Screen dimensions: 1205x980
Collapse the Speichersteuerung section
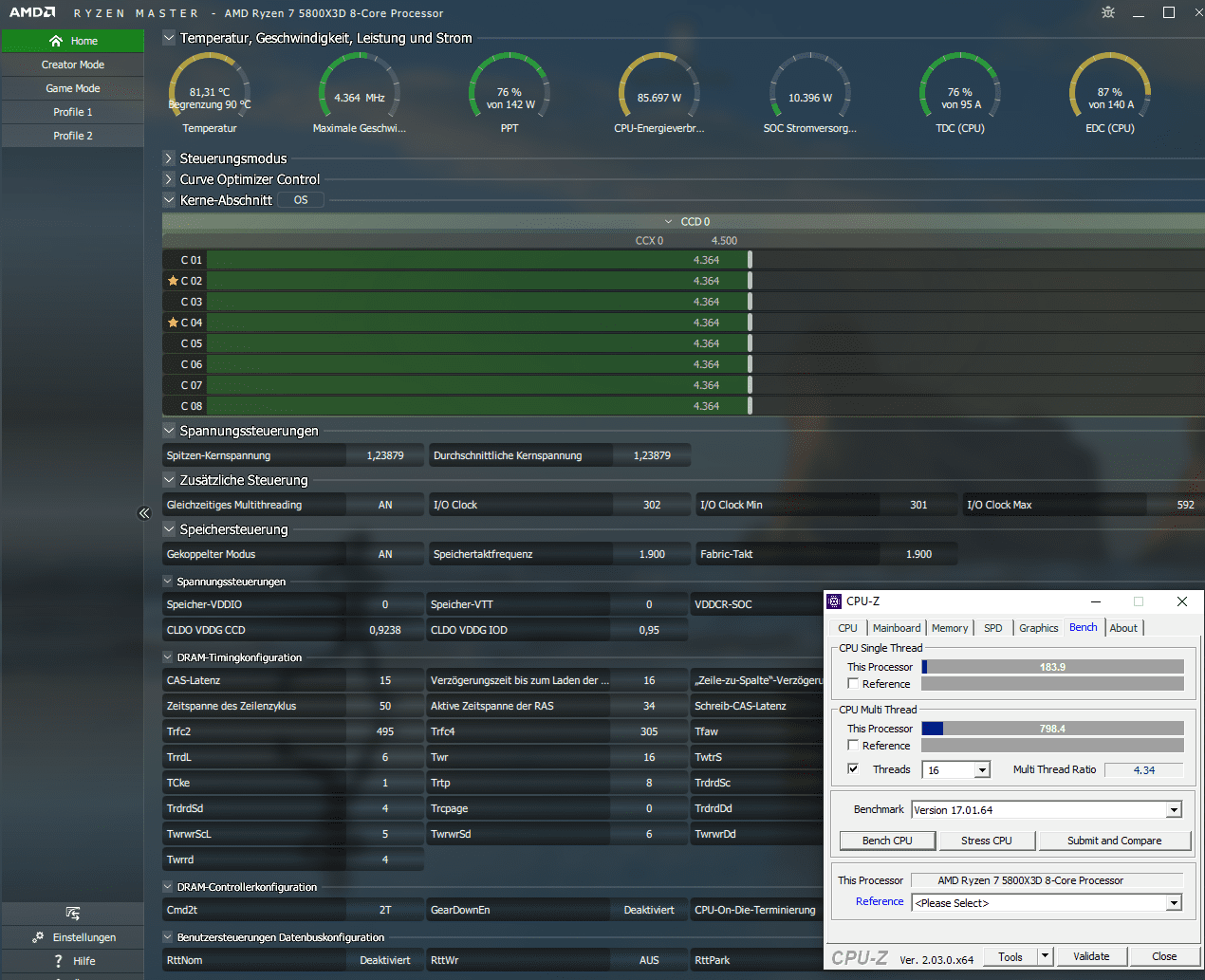tap(169, 529)
